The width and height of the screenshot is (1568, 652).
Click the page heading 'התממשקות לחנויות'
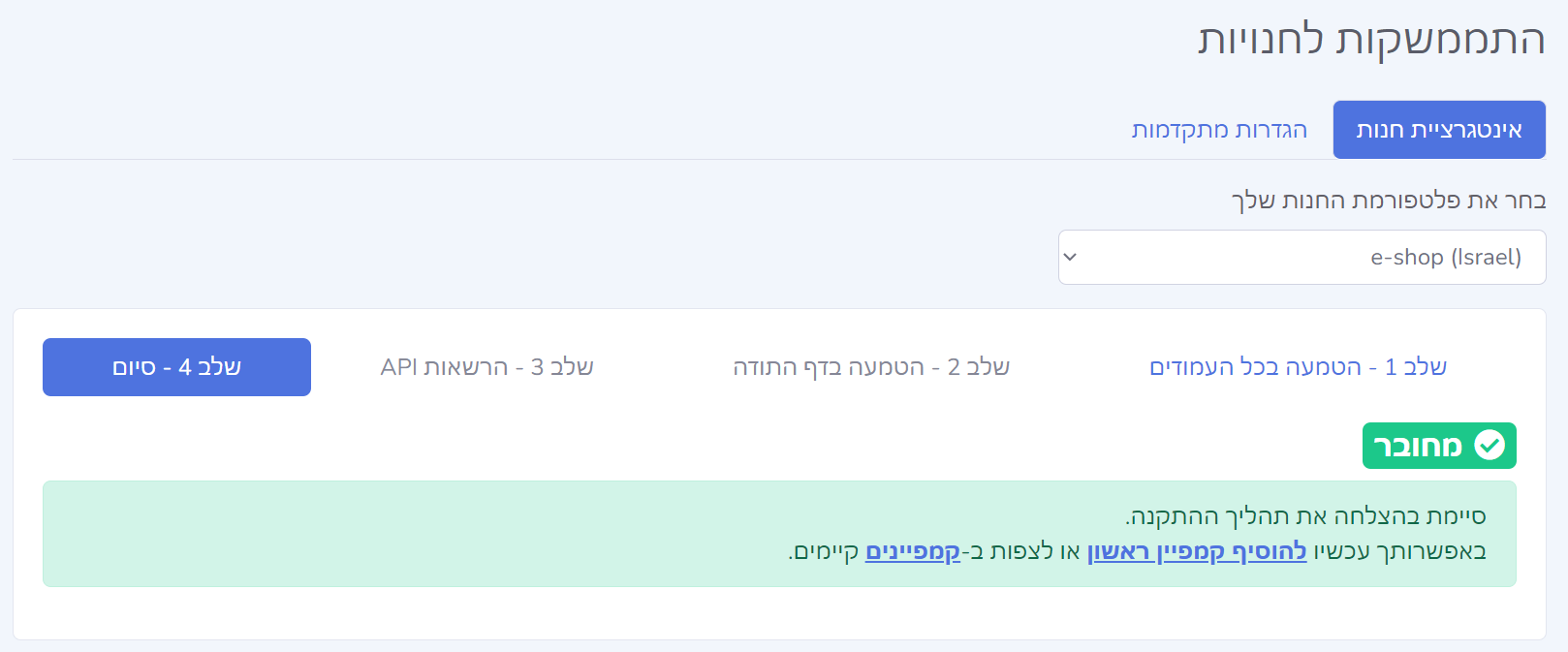click(1370, 41)
